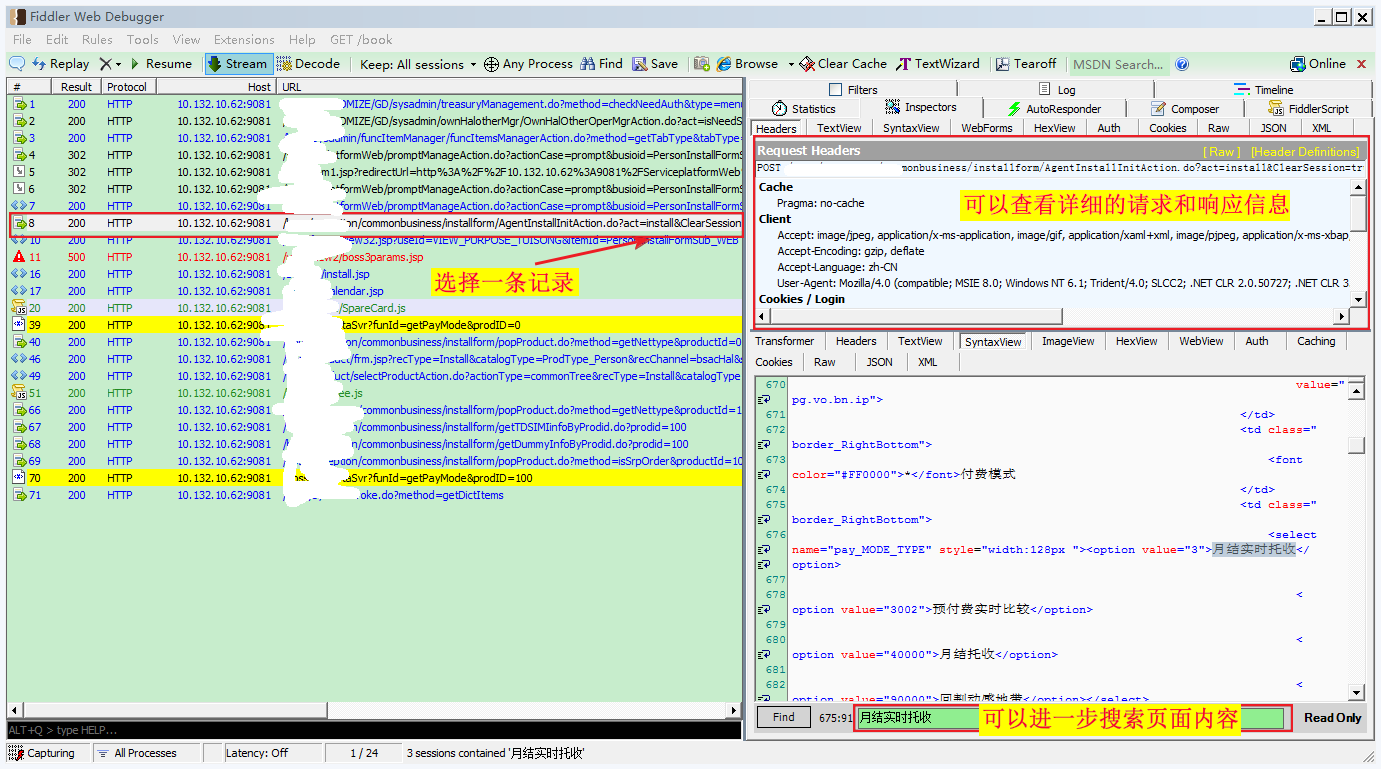Click Browse in the toolbar
1381x769 pixels.
[747, 64]
